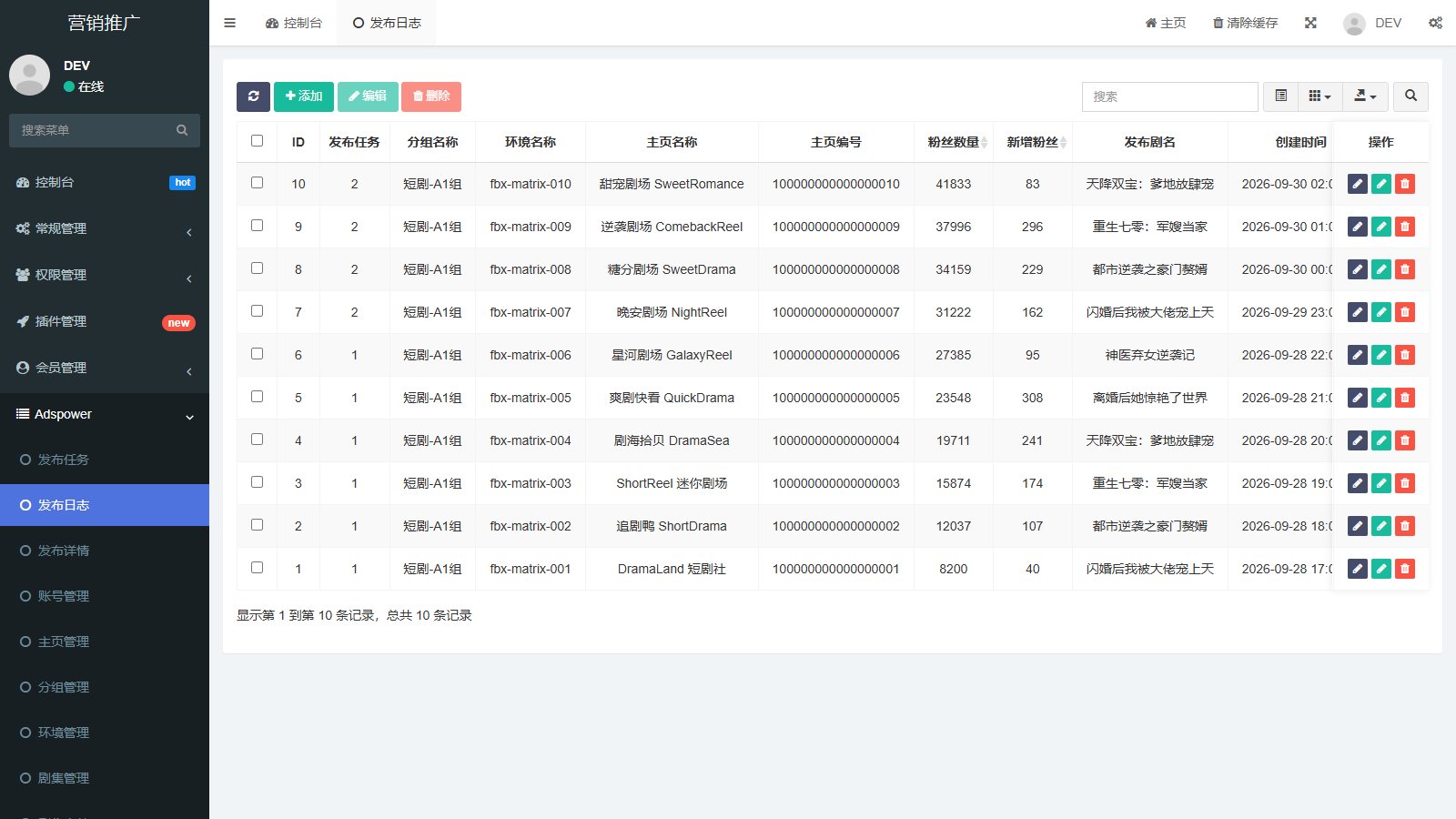Edit row fbx-matrix-006 with green pencil
Image resolution: width=1456 pixels, height=819 pixels.
click(x=1381, y=355)
